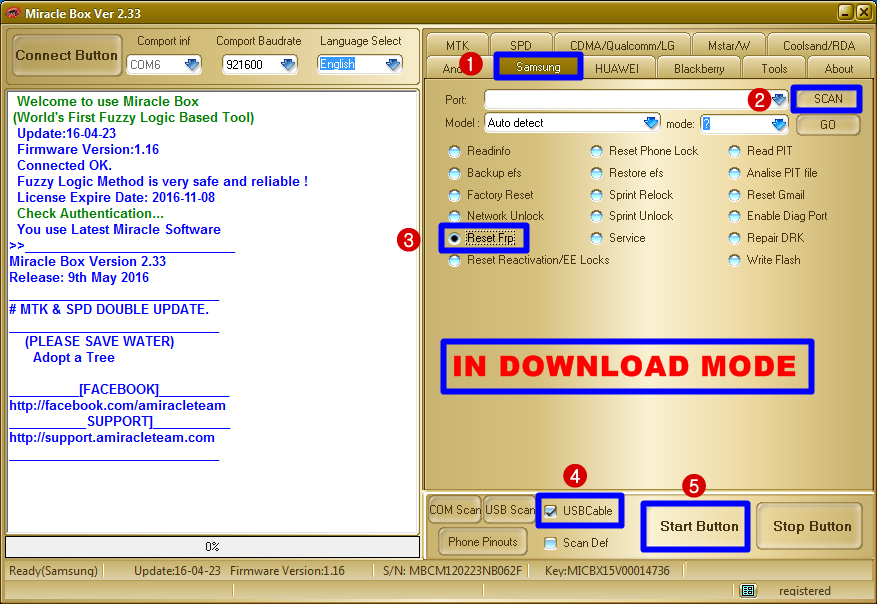Click the Ready(Samsung) status text

pos(54,571)
